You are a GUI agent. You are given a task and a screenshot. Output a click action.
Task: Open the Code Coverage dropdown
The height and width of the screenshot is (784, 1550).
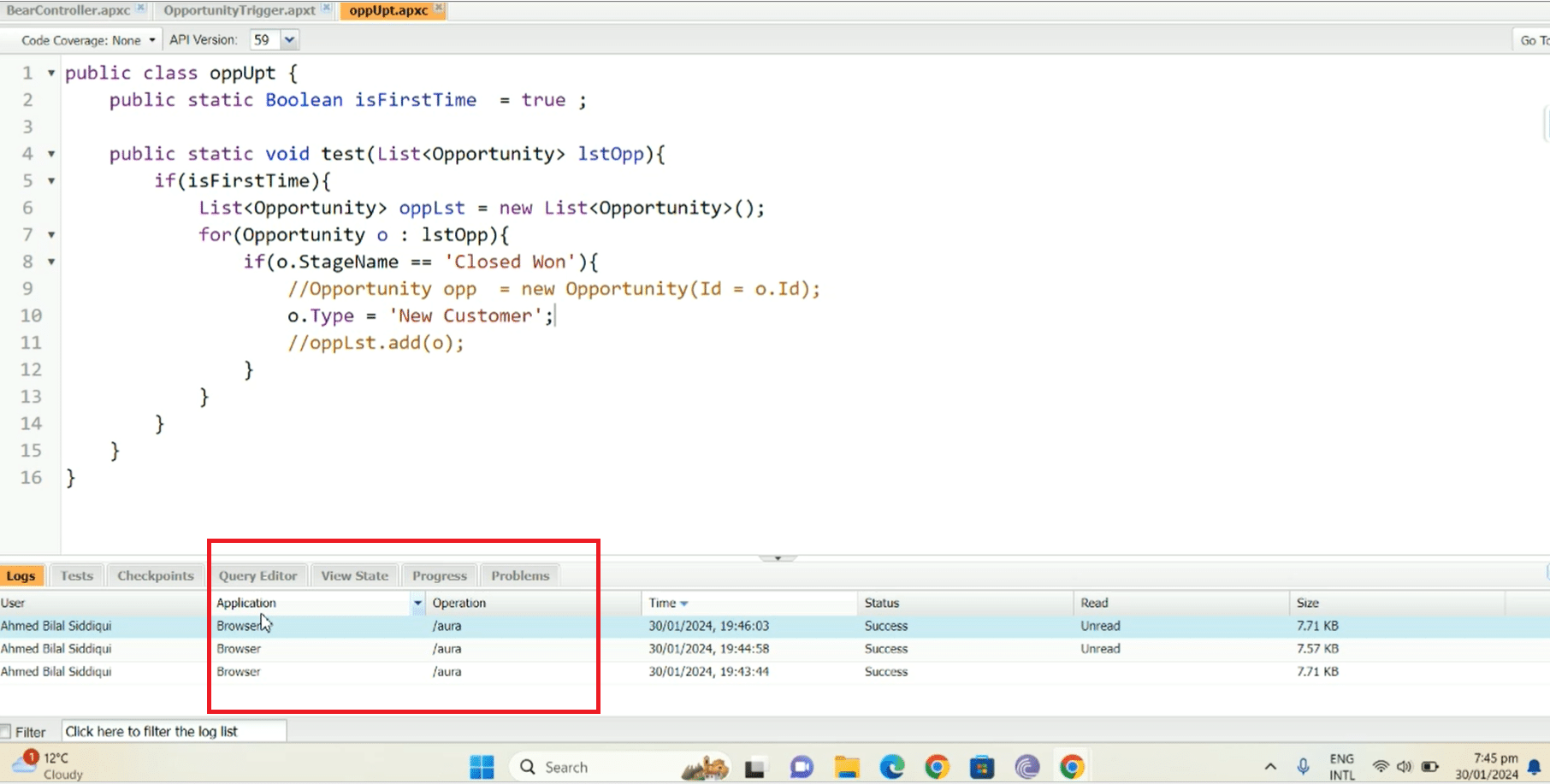point(88,40)
